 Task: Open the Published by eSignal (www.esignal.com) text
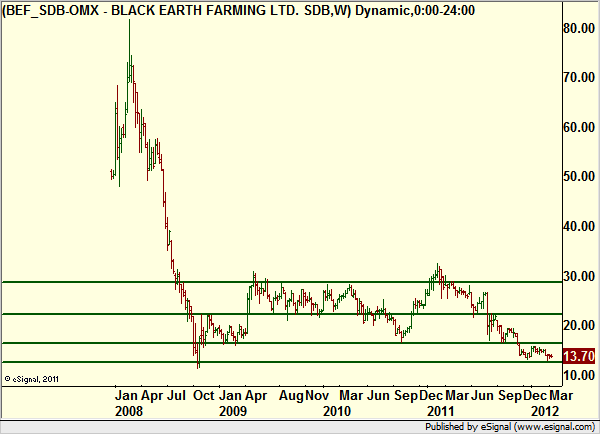point(510,427)
